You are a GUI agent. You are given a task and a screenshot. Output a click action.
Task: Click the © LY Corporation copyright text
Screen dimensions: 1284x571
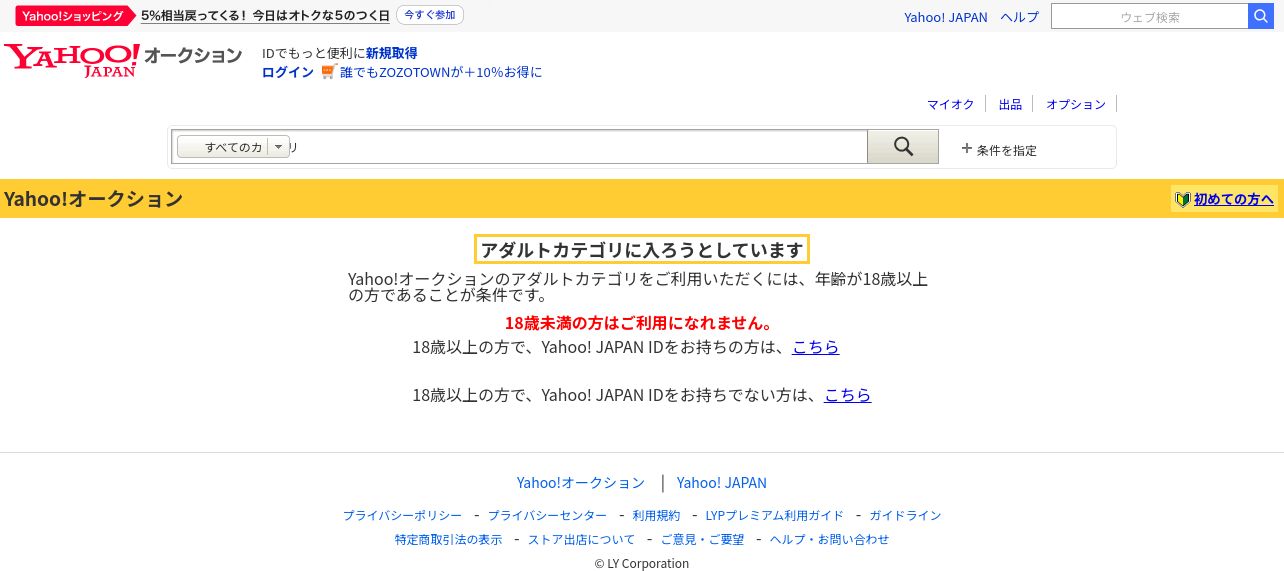[x=642, y=563]
